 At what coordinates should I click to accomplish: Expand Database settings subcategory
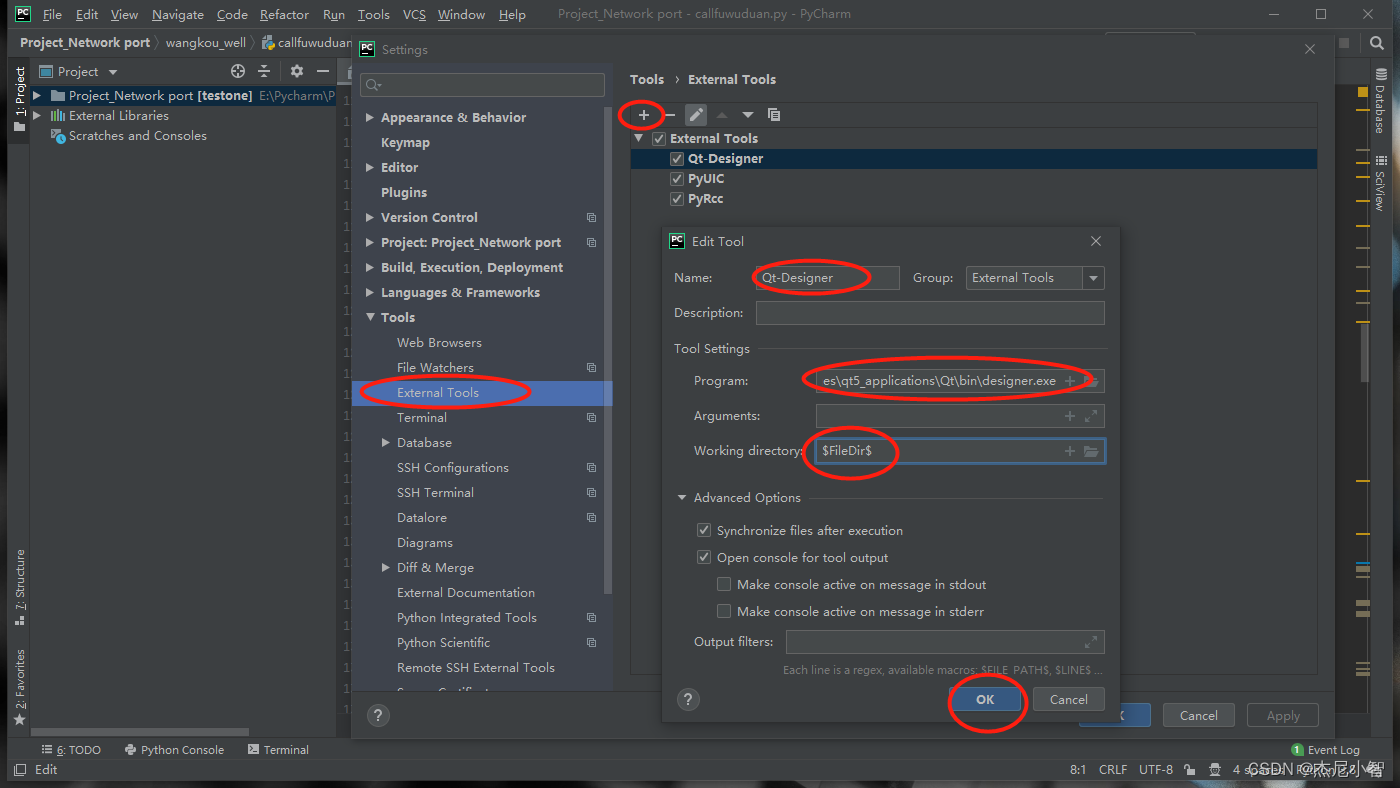386,443
